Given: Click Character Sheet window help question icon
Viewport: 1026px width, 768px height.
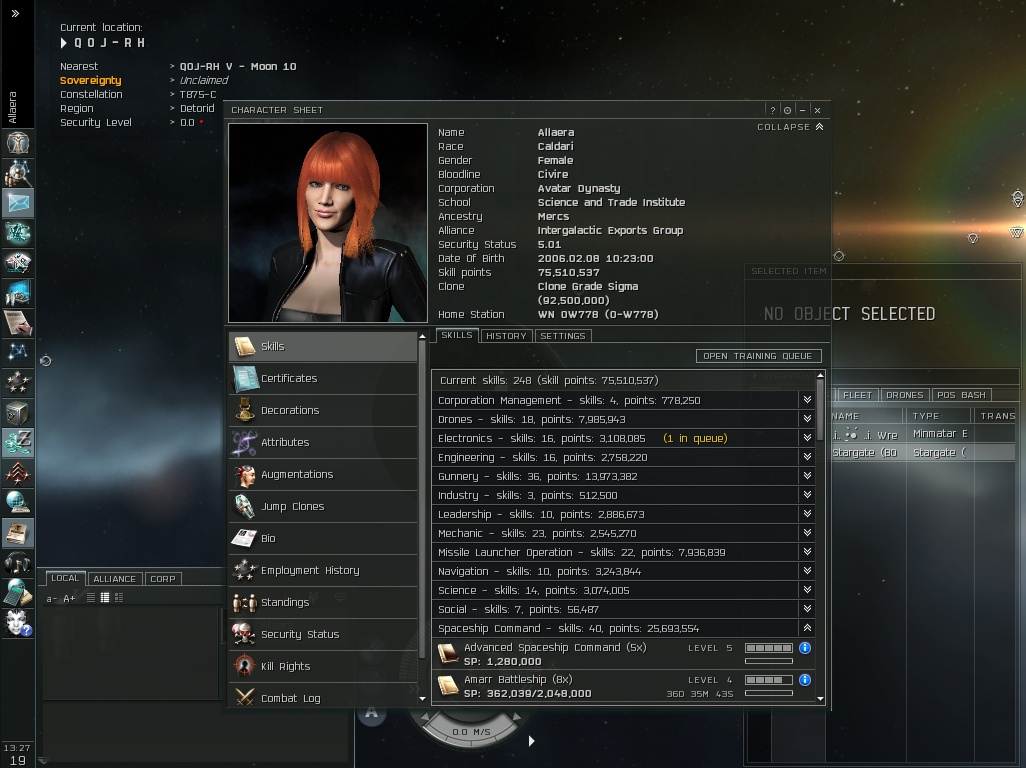Looking at the screenshot, I should pos(773,111).
